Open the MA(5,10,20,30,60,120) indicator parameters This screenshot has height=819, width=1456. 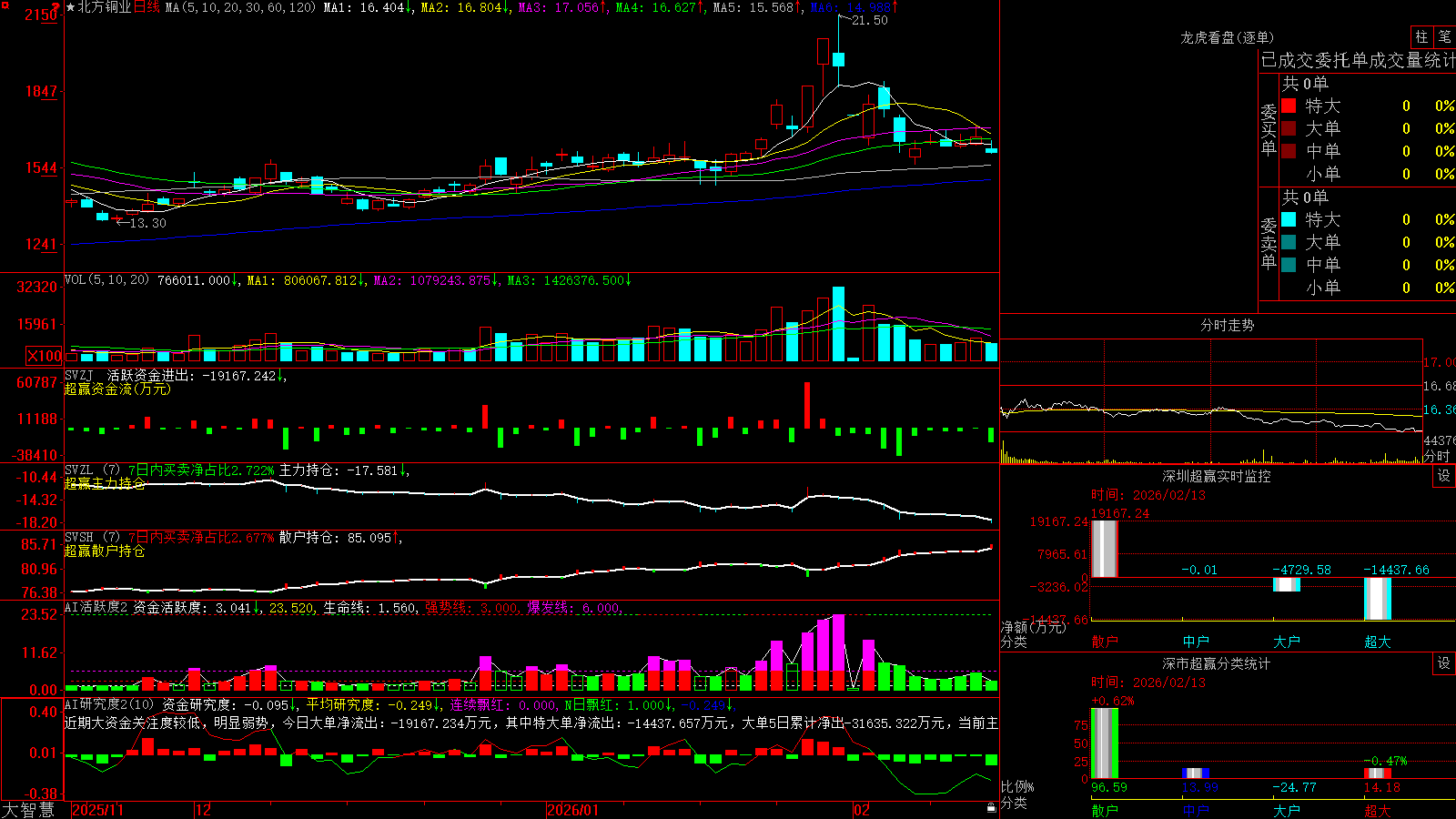[240, 7]
